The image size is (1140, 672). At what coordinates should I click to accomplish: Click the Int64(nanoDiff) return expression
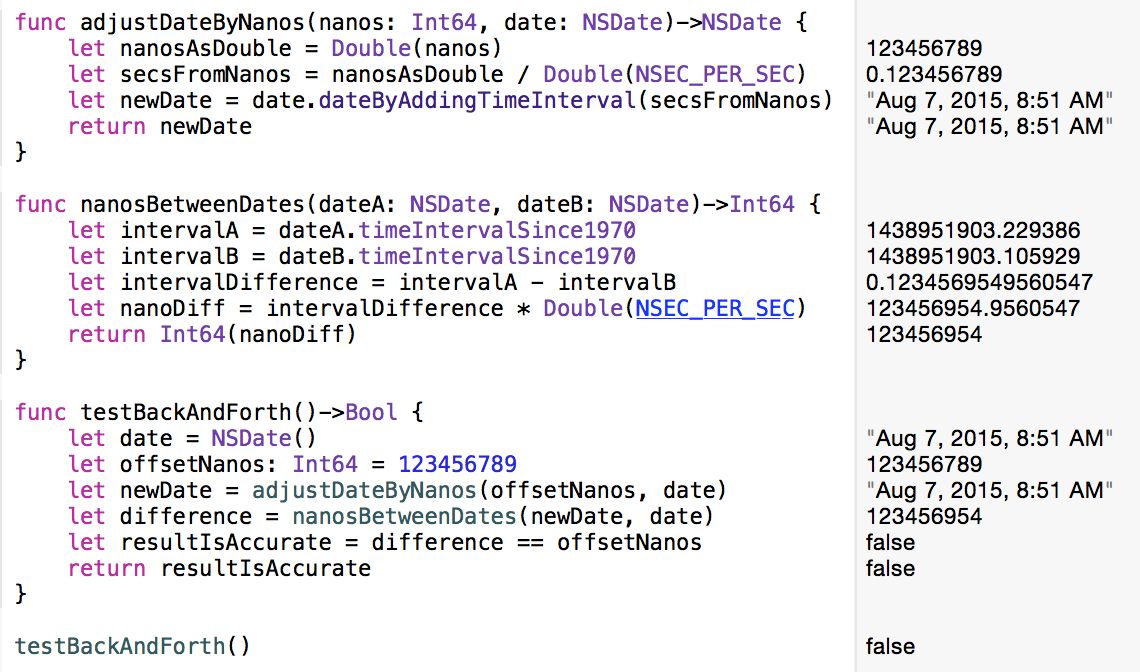258,335
